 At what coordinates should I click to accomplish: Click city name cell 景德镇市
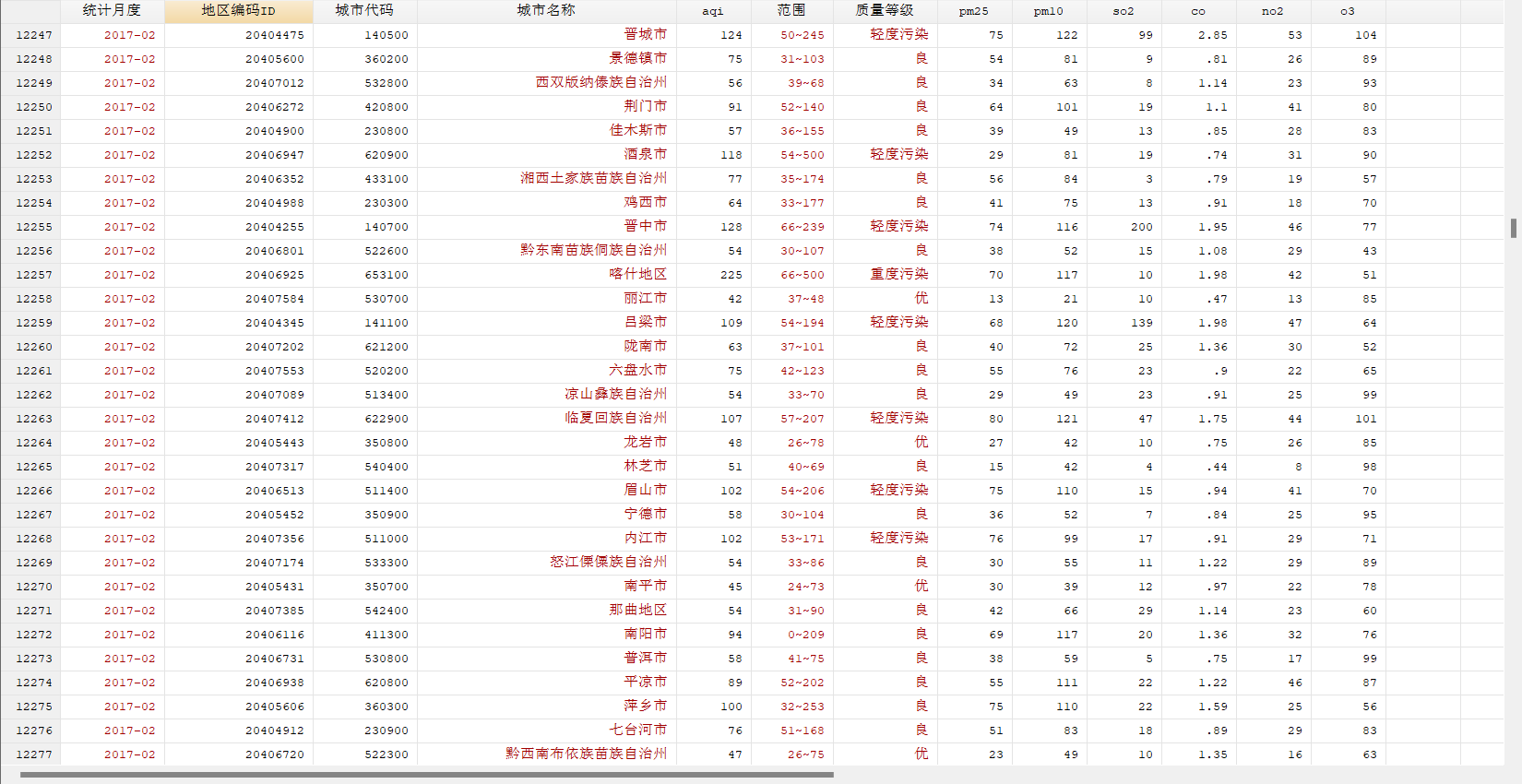[x=547, y=59]
